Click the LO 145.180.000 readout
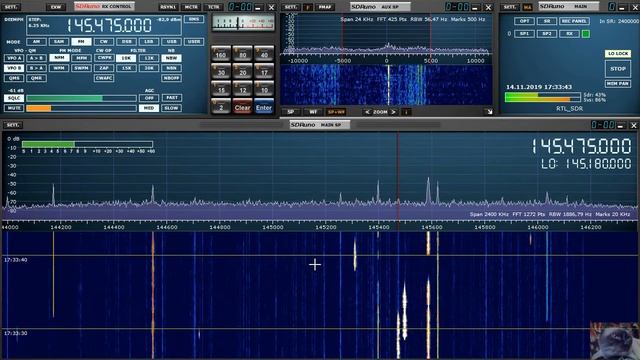The height and width of the screenshot is (360, 640). (x=586, y=164)
